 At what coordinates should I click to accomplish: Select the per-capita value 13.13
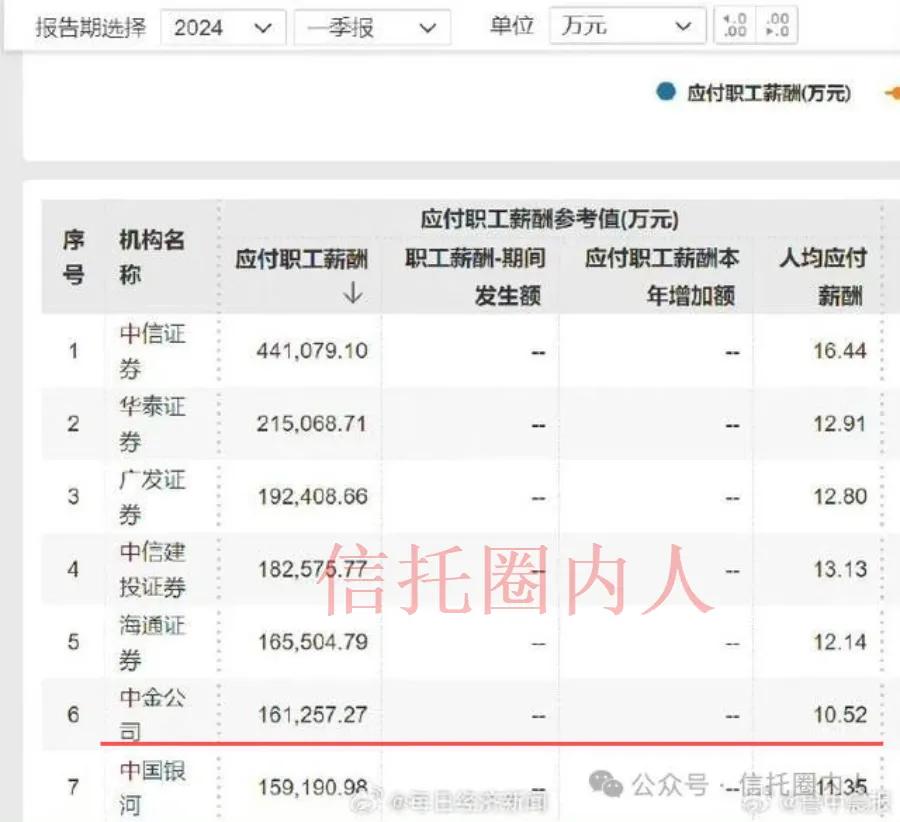(x=840, y=569)
